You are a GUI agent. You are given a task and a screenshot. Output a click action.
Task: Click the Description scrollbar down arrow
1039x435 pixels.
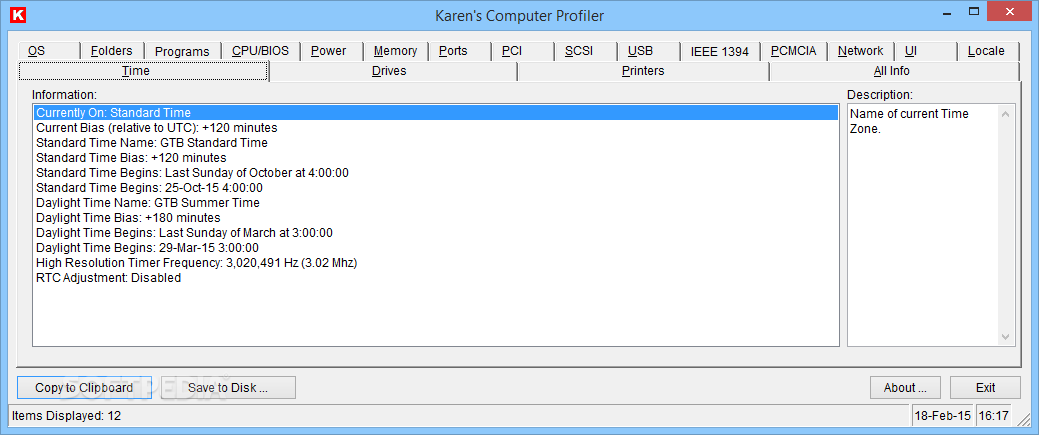[1006, 337]
